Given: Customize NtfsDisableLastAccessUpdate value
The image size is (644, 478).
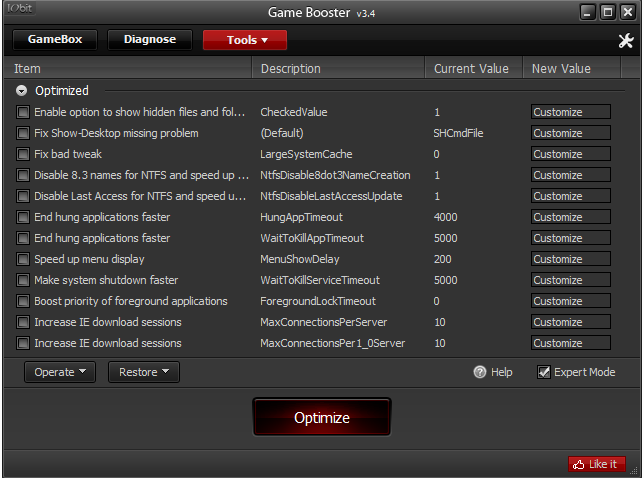Looking at the screenshot, I should pos(570,196).
